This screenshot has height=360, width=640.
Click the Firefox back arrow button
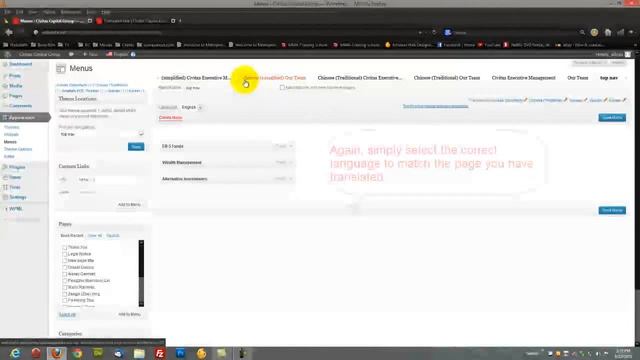[9, 32]
